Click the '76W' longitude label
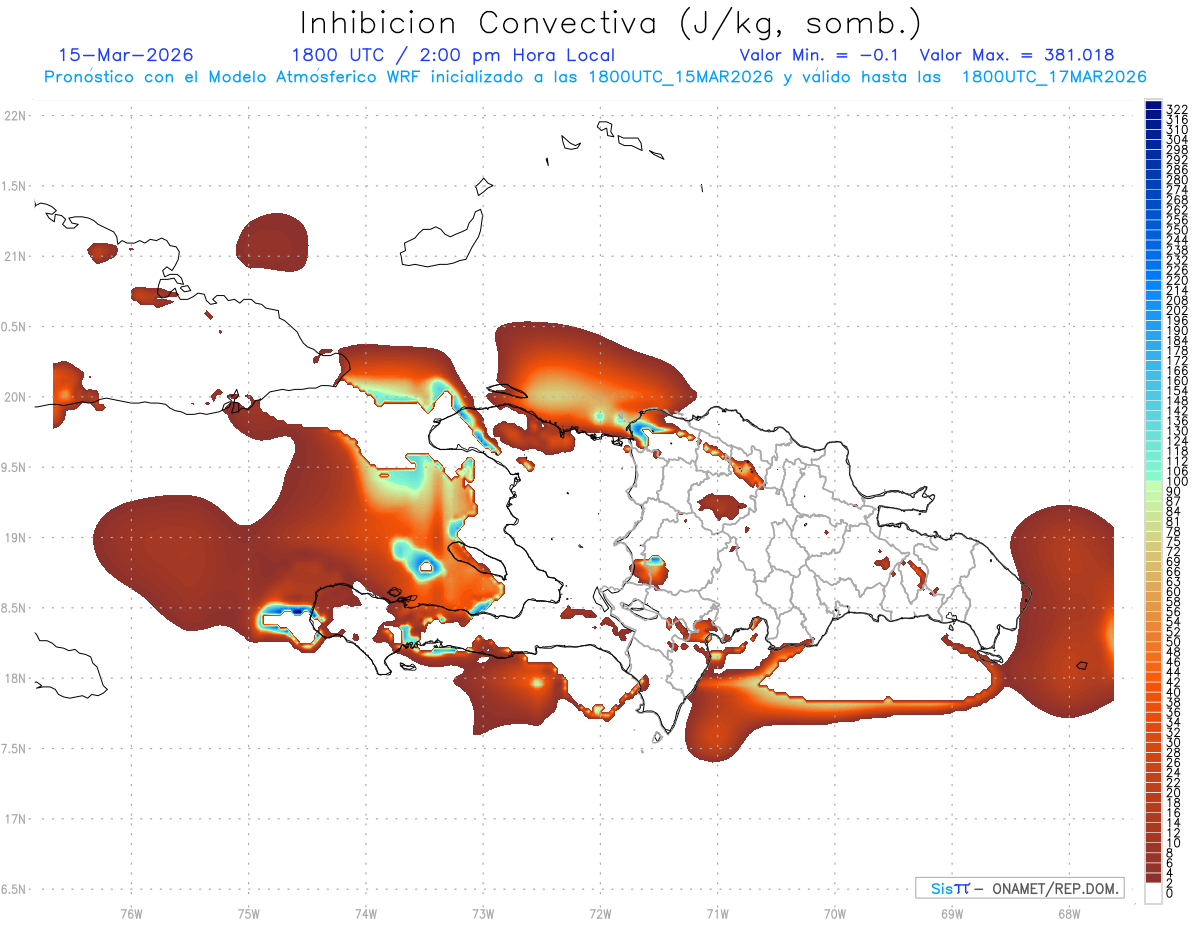The height and width of the screenshot is (927, 1200). (131, 913)
